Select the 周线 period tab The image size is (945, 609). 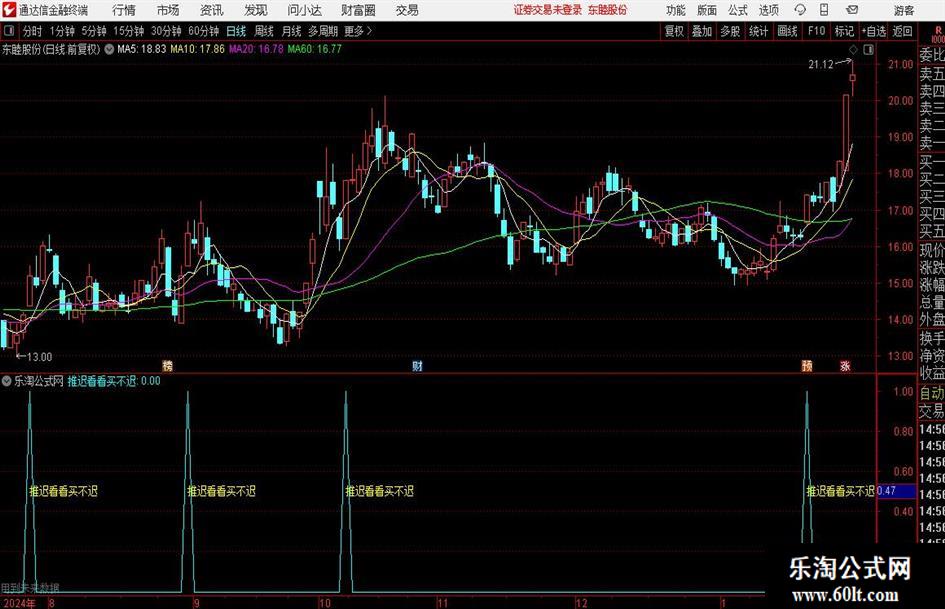pyautogui.click(x=263, y=31)
